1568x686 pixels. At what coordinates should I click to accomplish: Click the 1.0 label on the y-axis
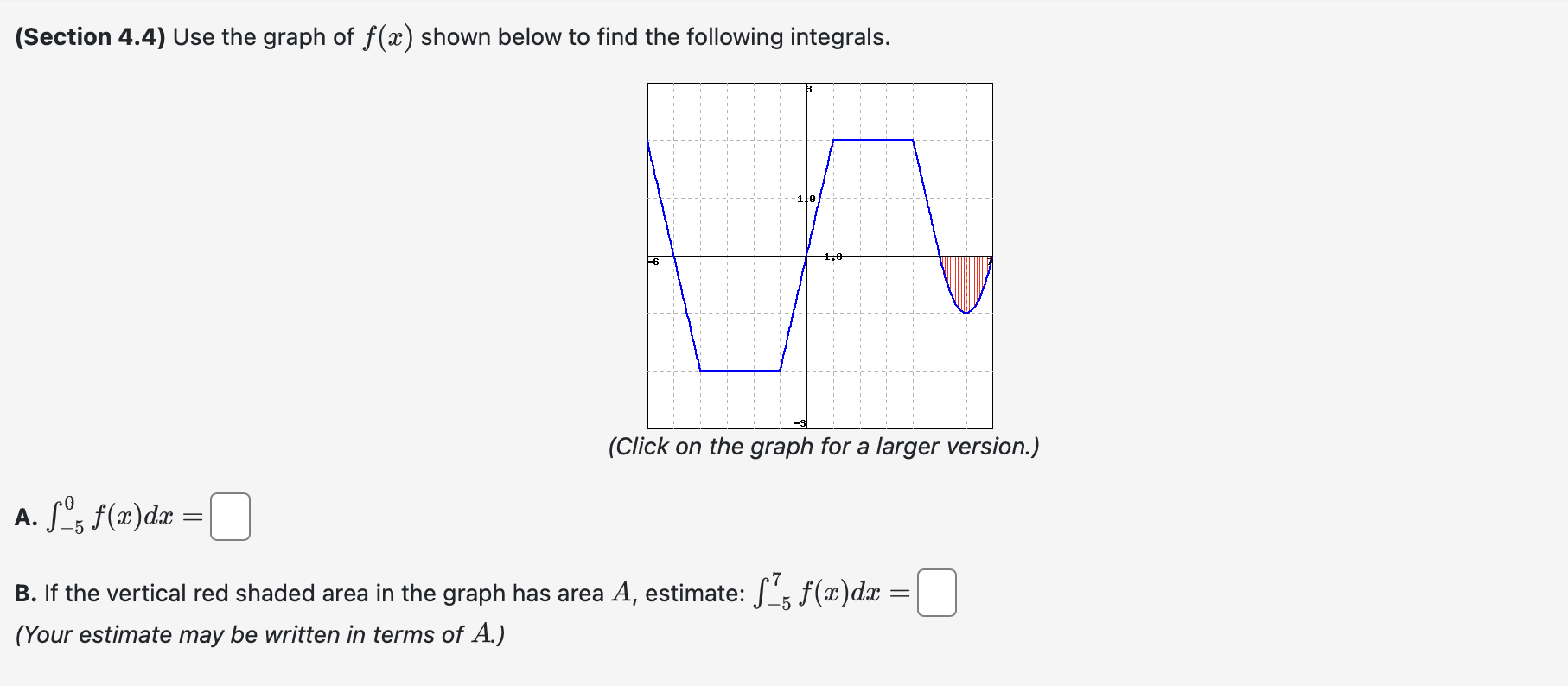(x=805, y=198)
